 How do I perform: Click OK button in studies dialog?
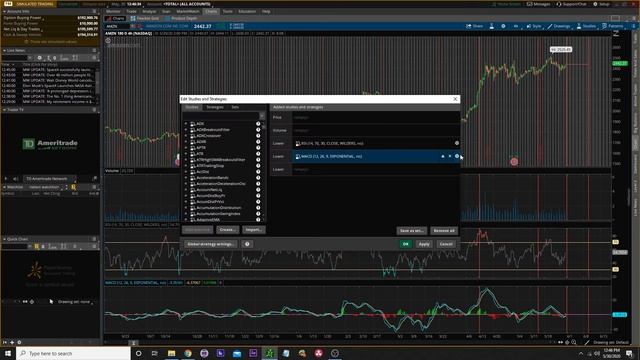pos(405,244)
